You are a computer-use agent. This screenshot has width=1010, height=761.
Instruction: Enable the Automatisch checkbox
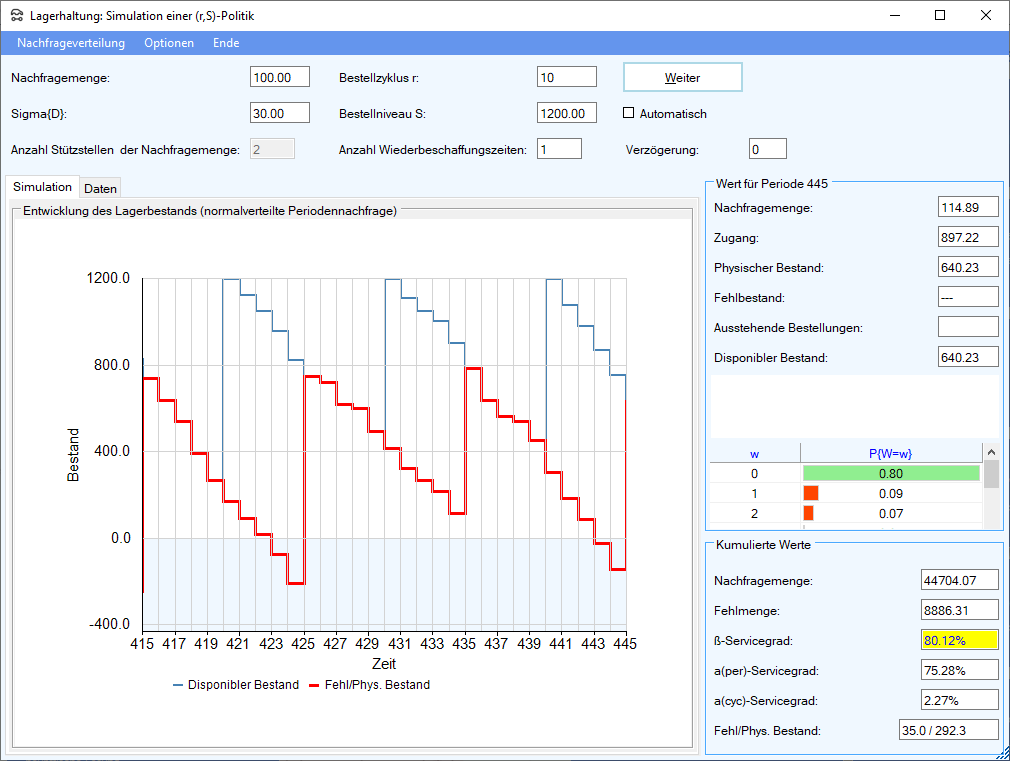click(x=630, y=113)
